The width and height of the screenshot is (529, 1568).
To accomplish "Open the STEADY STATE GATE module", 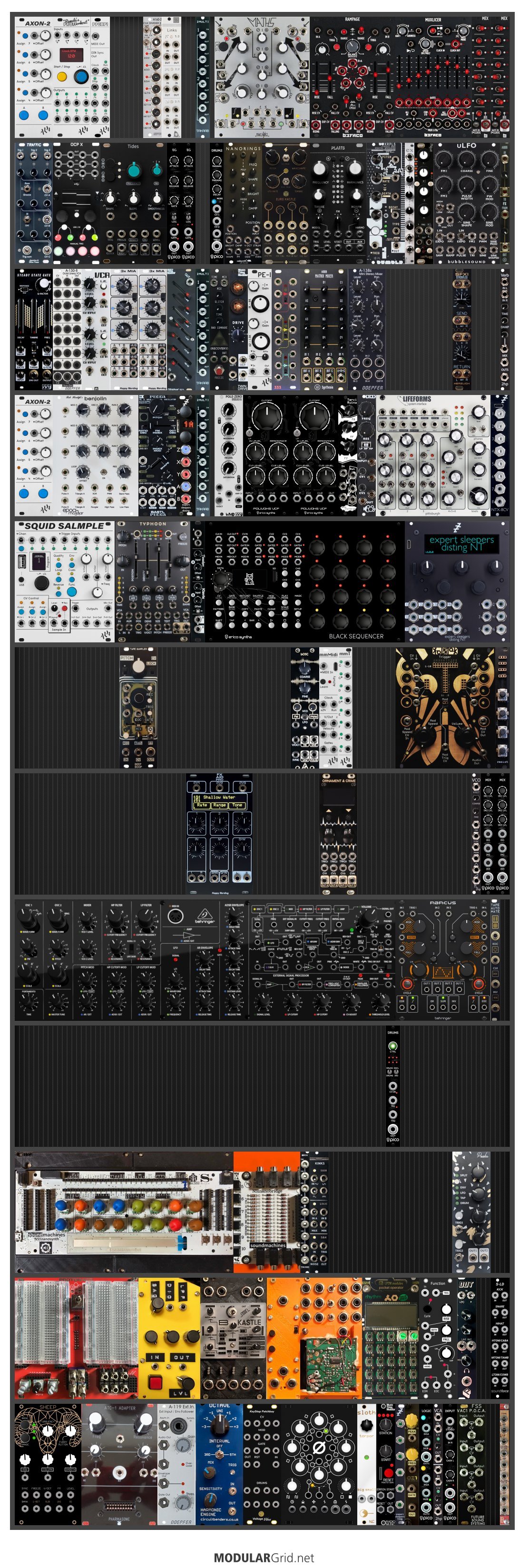I will click(33, 329).
